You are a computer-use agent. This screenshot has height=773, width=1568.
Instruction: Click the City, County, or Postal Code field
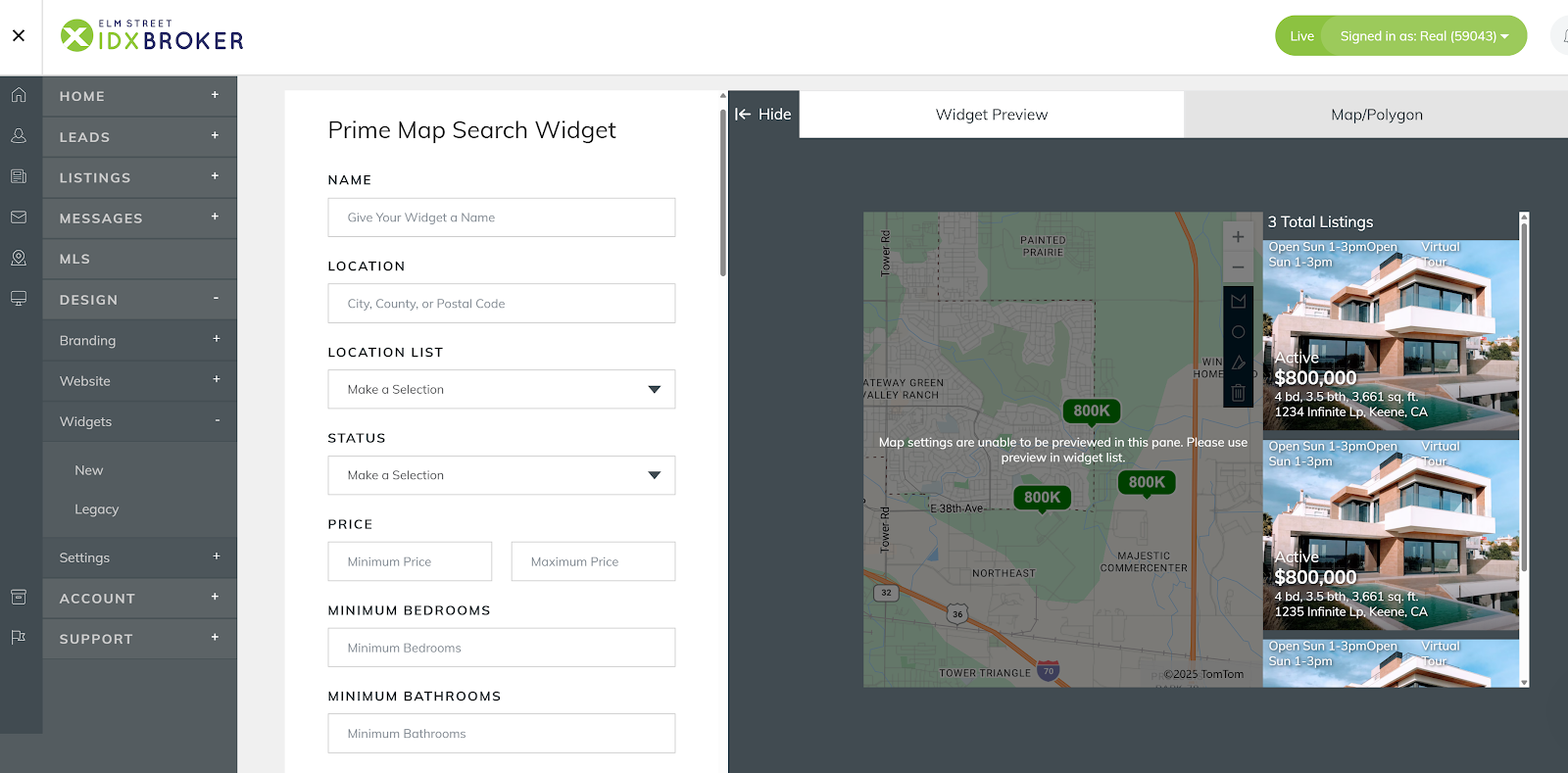(x=501, y=304)
